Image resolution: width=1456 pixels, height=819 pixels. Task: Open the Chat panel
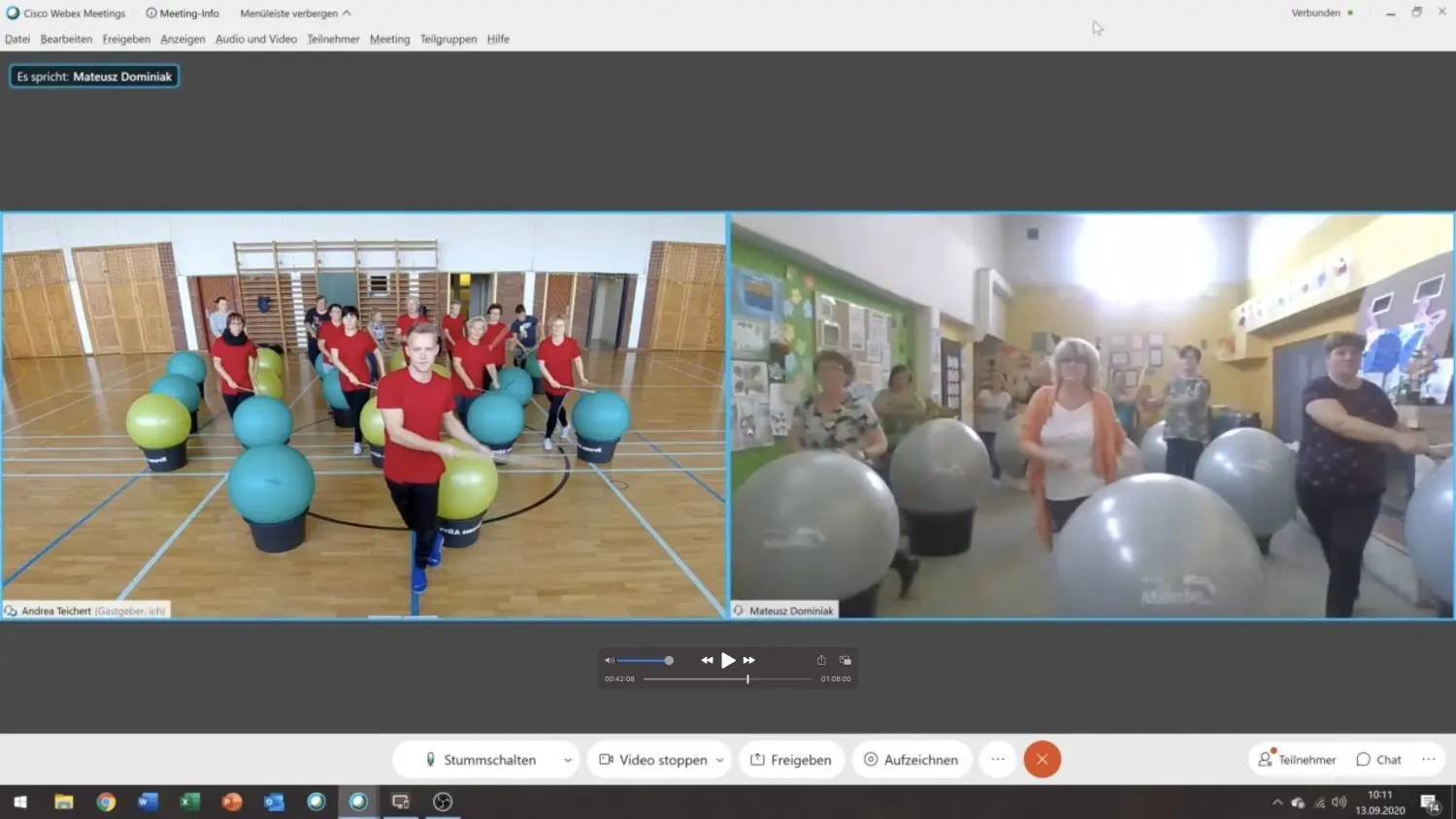coord(1377,759)
